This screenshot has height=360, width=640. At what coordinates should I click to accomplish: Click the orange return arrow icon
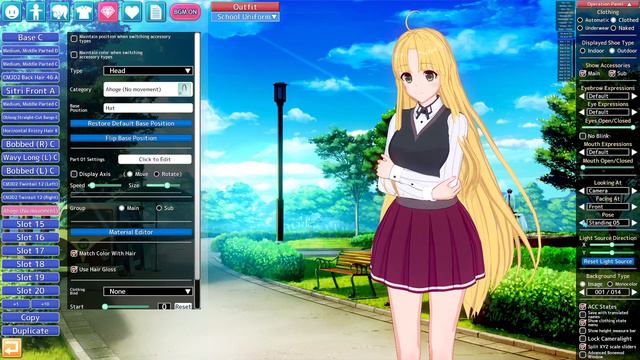coord(11,348)
